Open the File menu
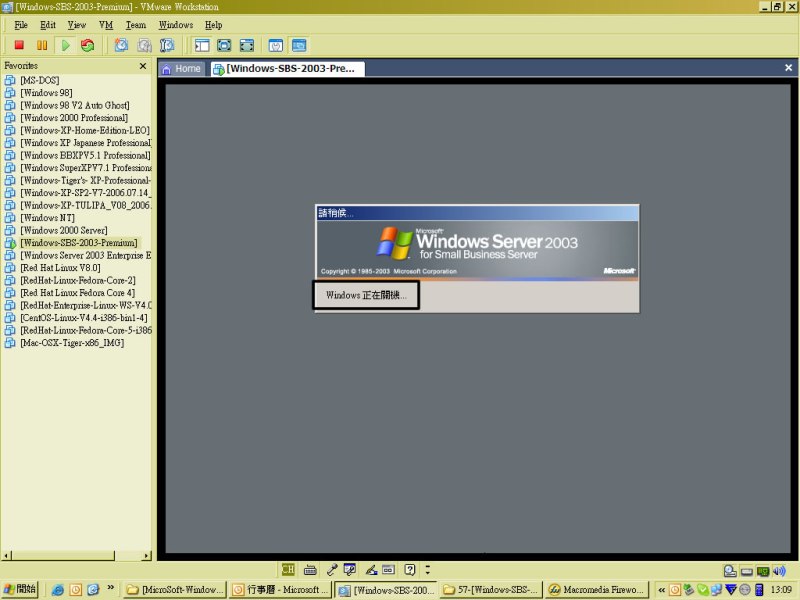This screenshot has height=600, width=800. [21, 25]
